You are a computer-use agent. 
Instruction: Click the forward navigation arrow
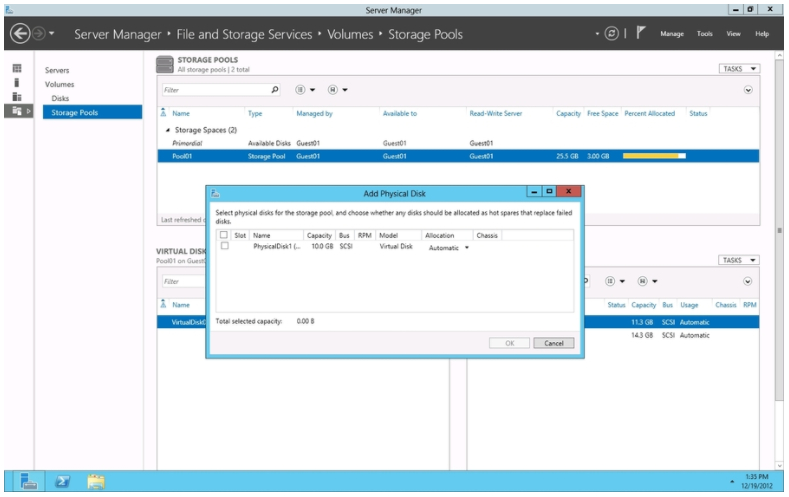pyautogui.click(x=38, y=34)
